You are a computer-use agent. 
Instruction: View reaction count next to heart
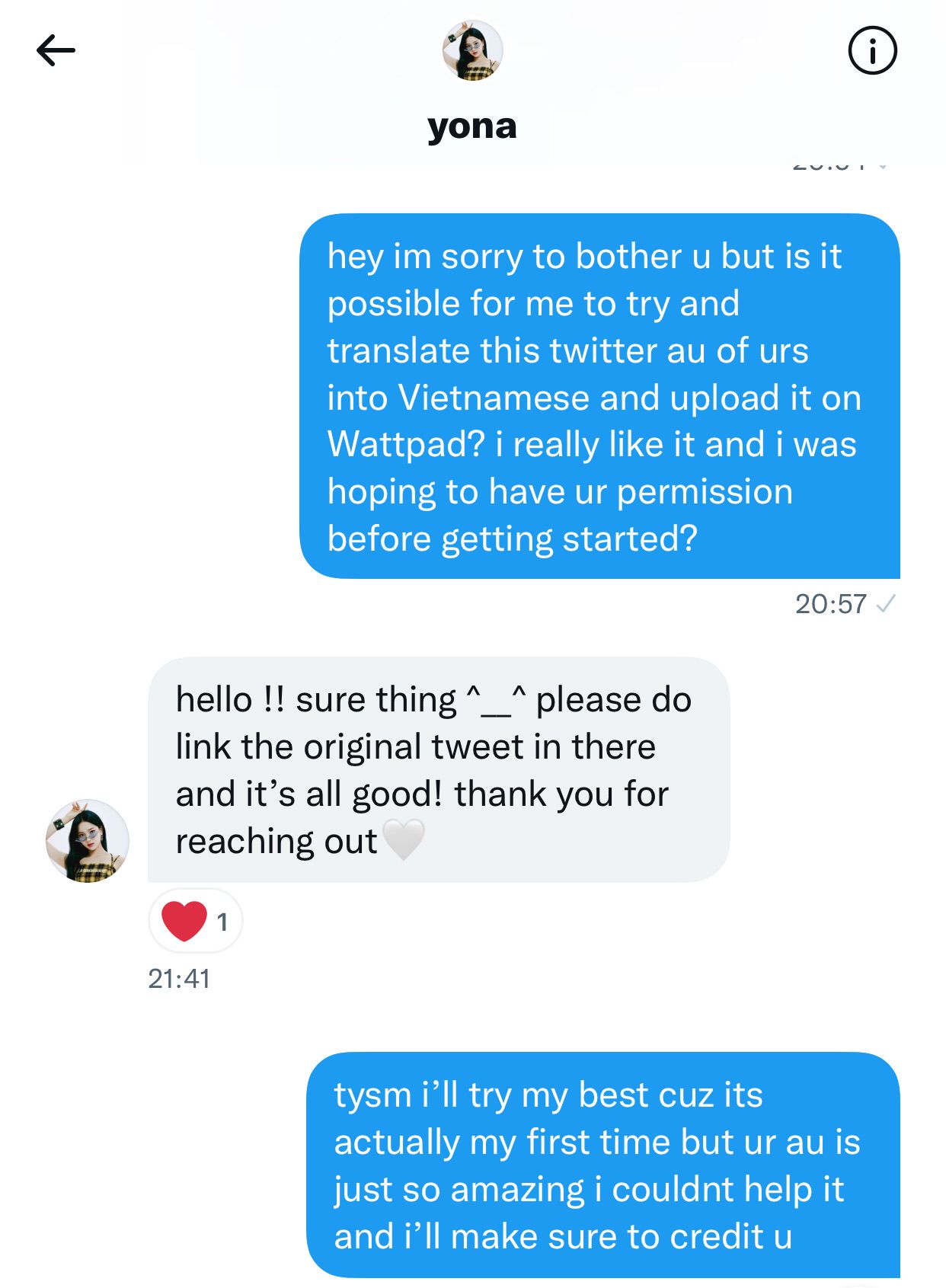[222, 922]
